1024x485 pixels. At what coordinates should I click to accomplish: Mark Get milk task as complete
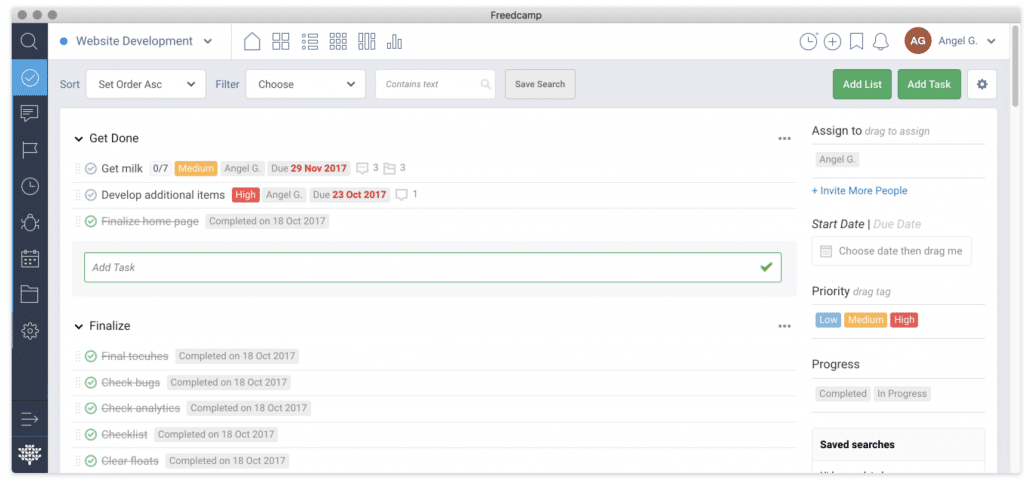(91, 168)
